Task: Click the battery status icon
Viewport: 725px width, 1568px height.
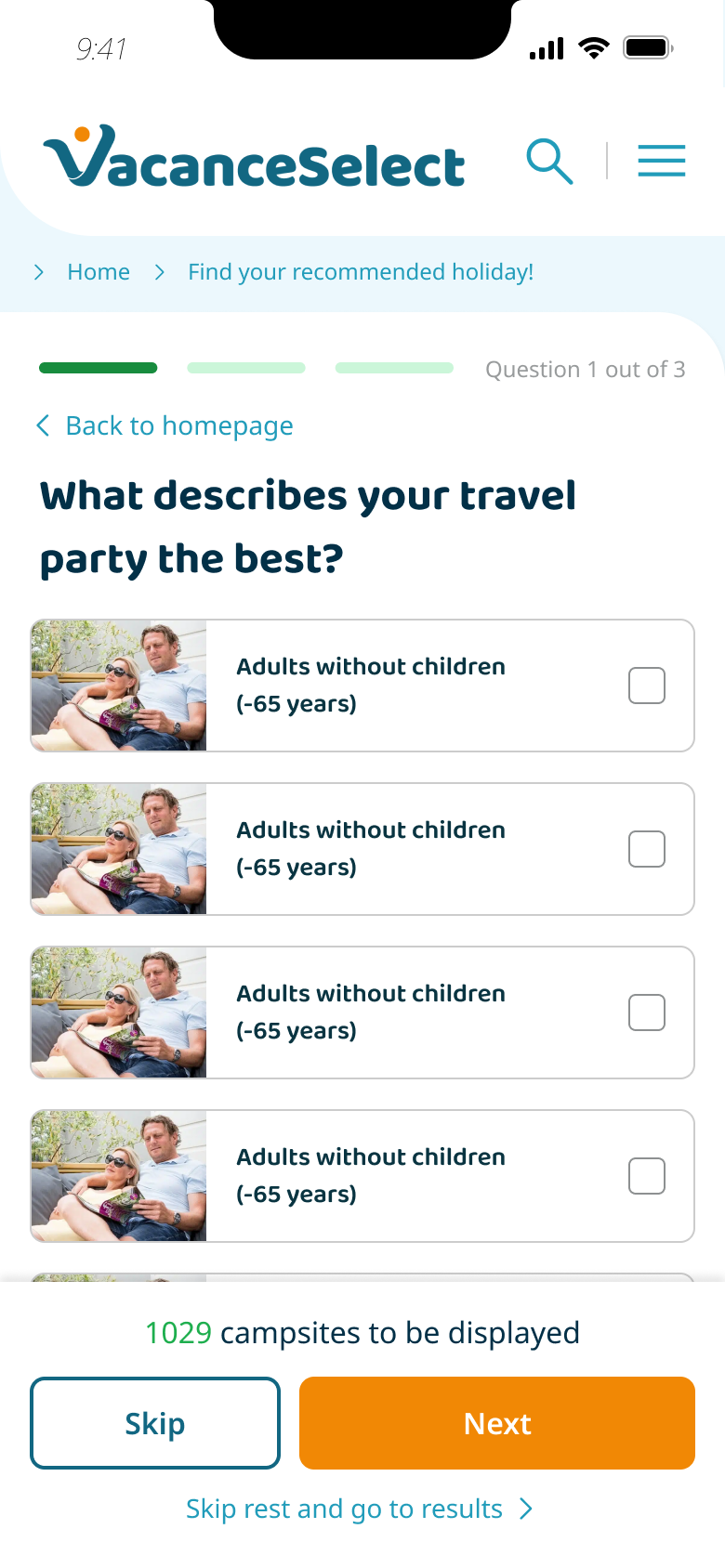Action: click(648, 47)
